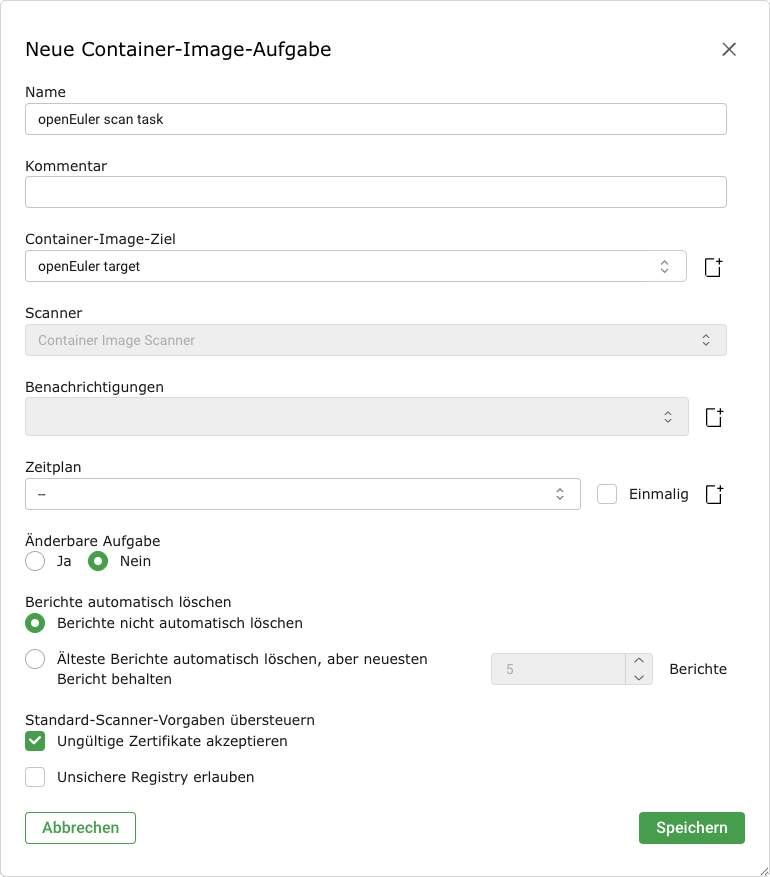Image resolution: width=770 pixels, height=877 pixels.
Task: Choose Berichte nicht automatisch löschen option
Action: [35, 623]
